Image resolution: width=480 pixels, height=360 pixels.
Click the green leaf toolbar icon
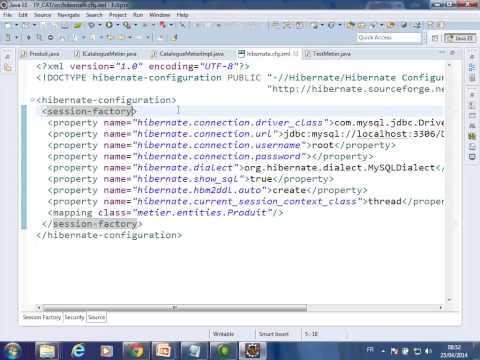pyautogui.click(x=78, y=25)
